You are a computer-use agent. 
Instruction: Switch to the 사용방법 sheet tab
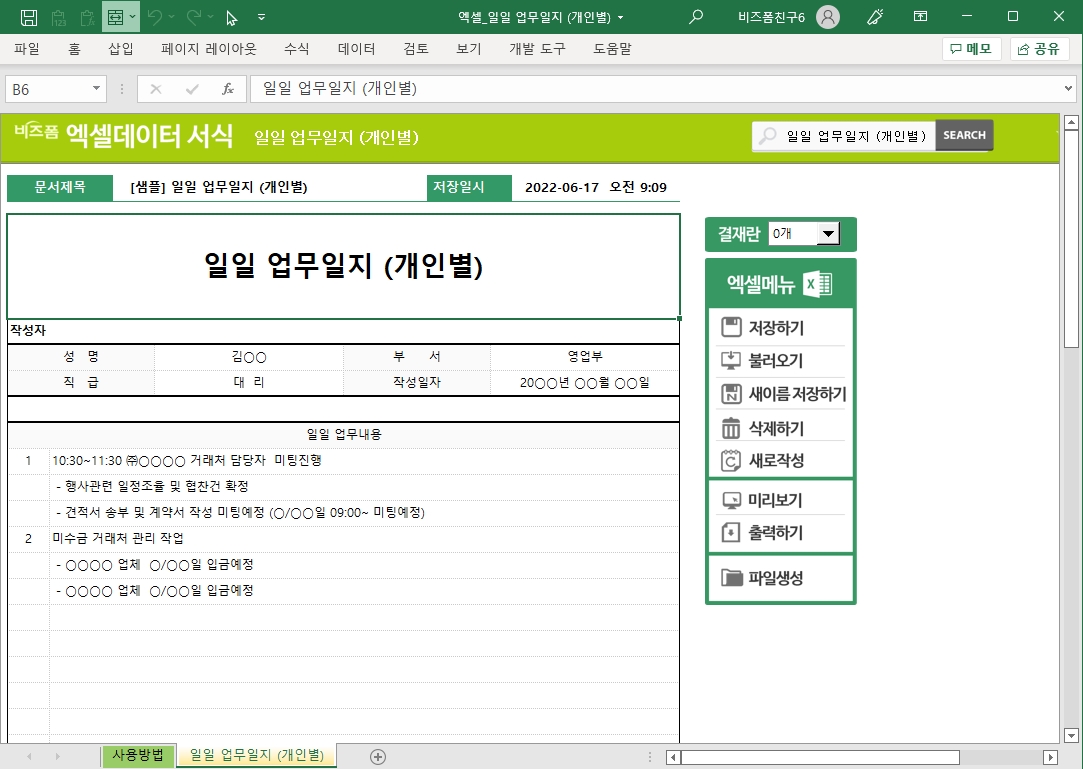[138, 755]
